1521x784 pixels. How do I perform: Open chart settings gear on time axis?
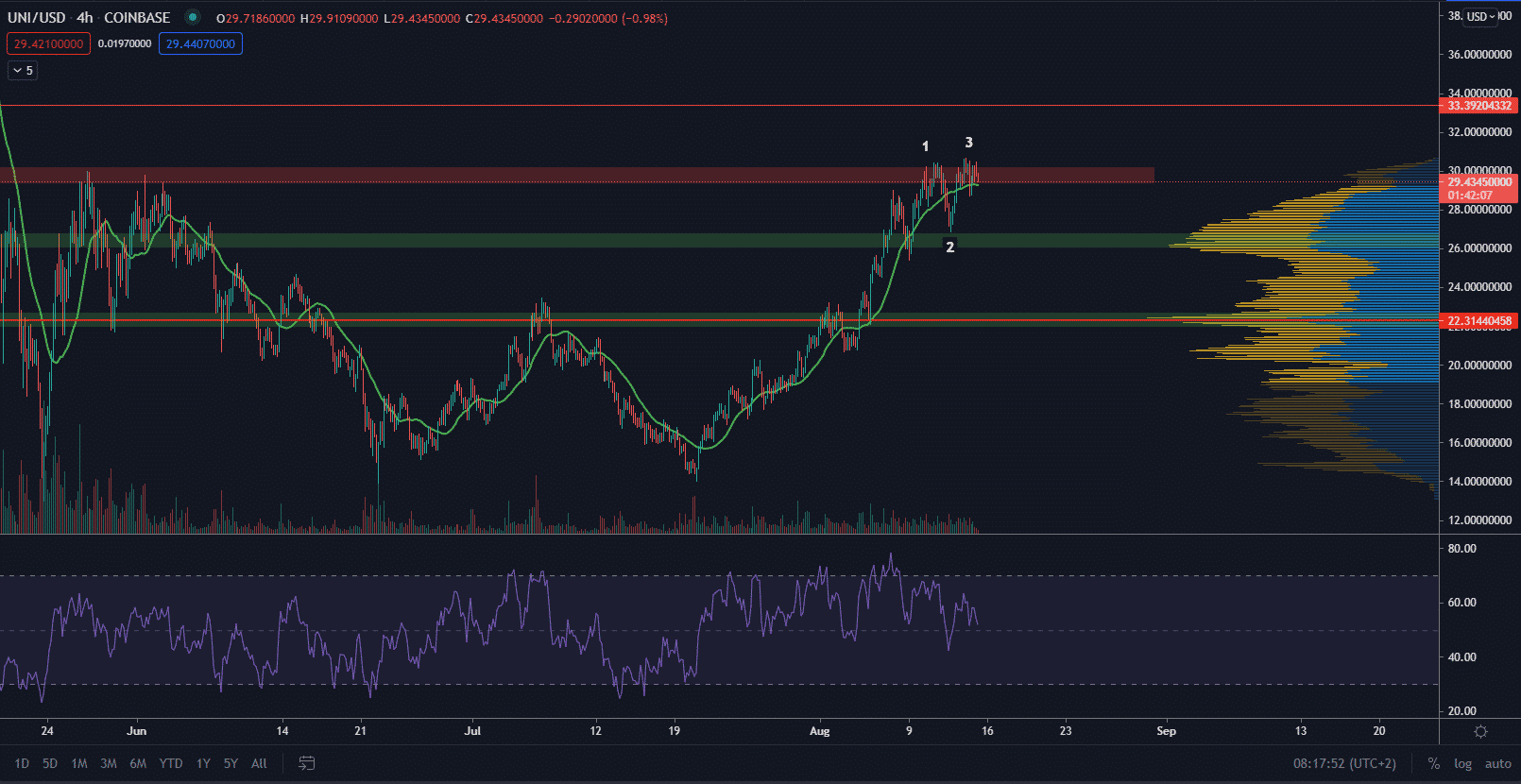[1480, 731]
